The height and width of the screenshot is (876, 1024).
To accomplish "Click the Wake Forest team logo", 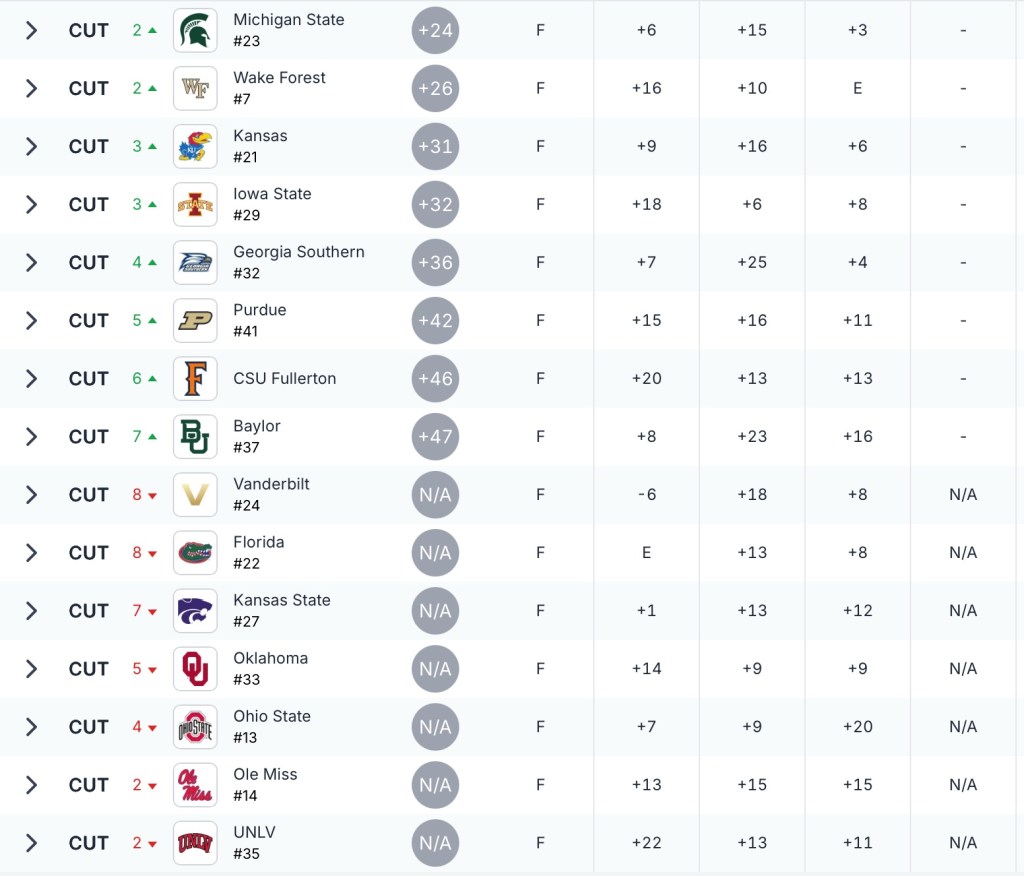I will (x=195, y=88).
